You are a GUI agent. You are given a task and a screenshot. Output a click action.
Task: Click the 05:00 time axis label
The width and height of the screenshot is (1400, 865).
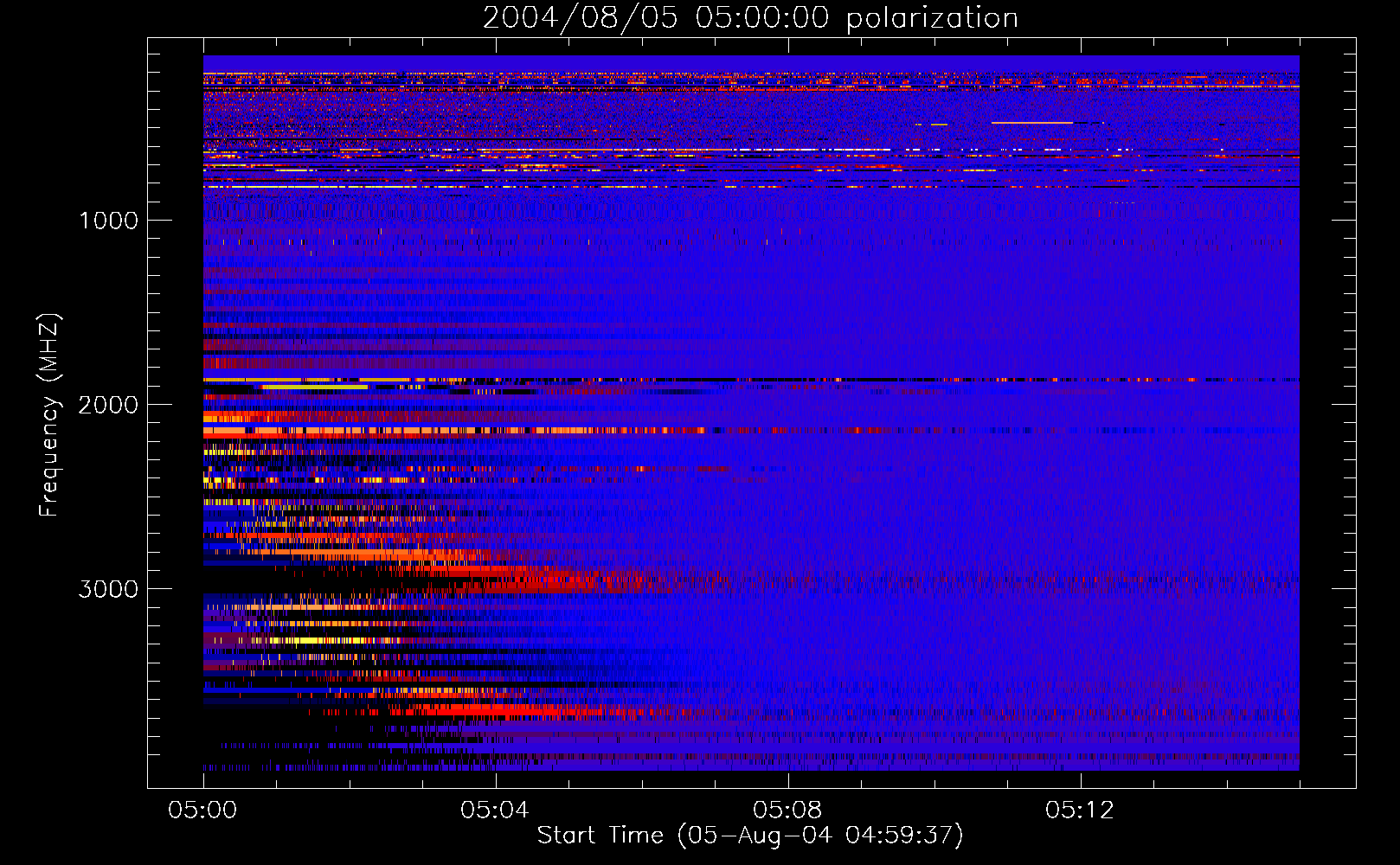tap(202, 811)
